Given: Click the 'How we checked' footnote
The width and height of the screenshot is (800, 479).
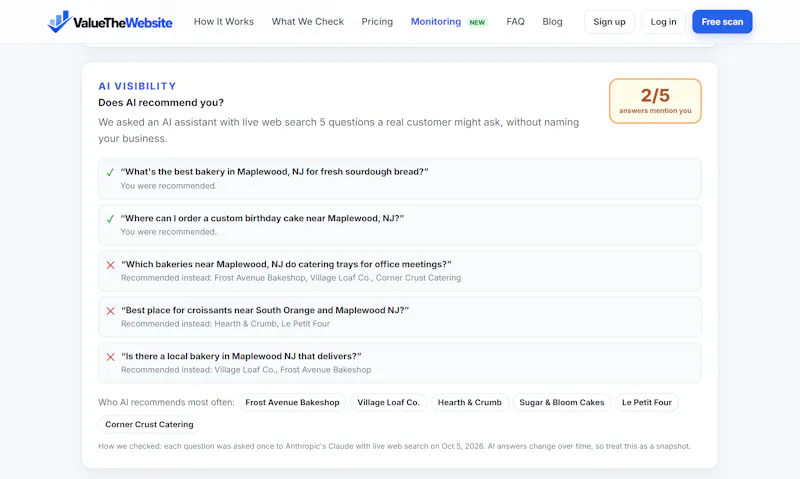Looking at the screenshot, I should pos(394,446).
